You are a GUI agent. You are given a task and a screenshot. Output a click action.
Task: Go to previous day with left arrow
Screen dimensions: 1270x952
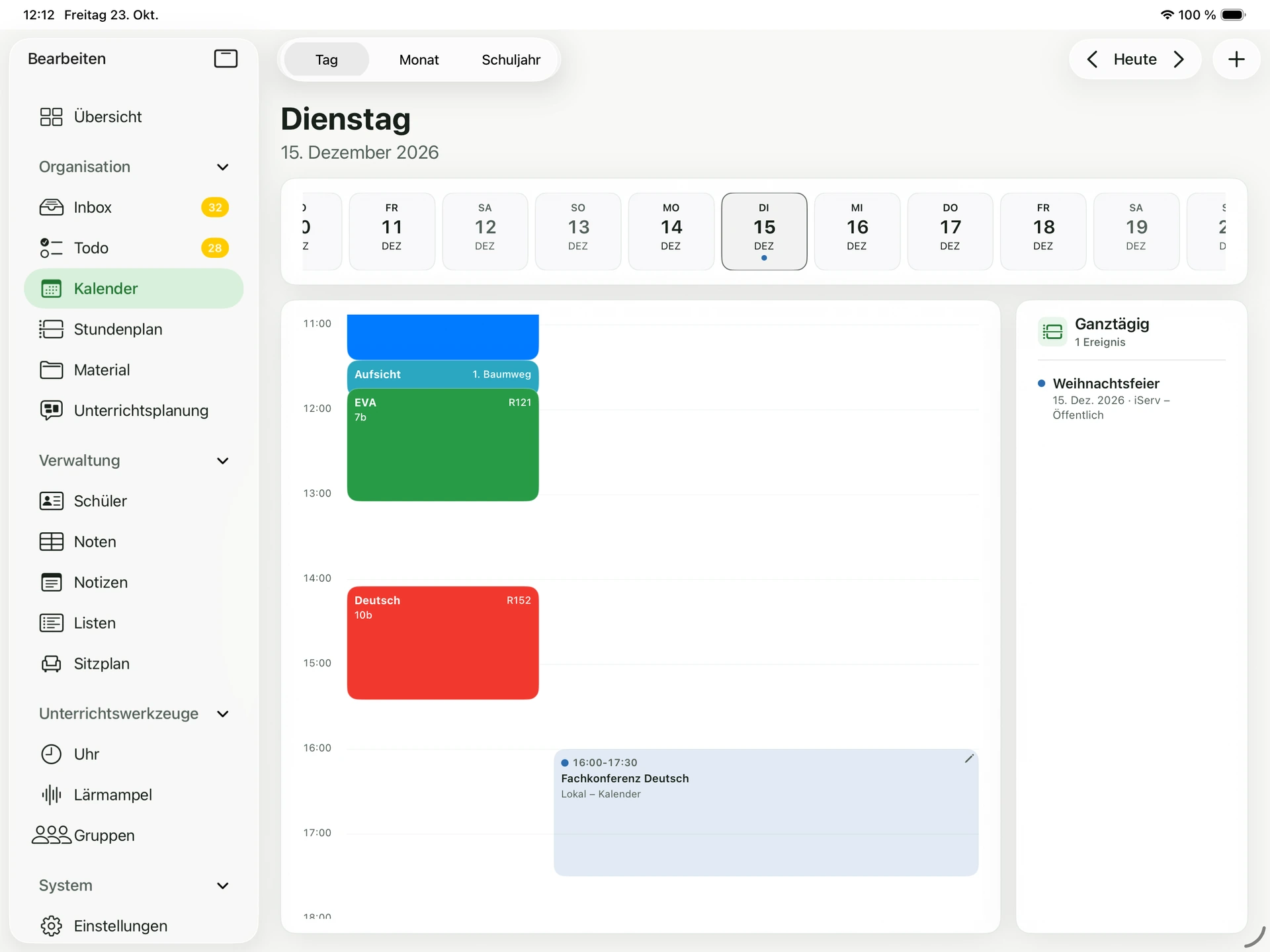pyautogui.click(x=1092, y=59)
